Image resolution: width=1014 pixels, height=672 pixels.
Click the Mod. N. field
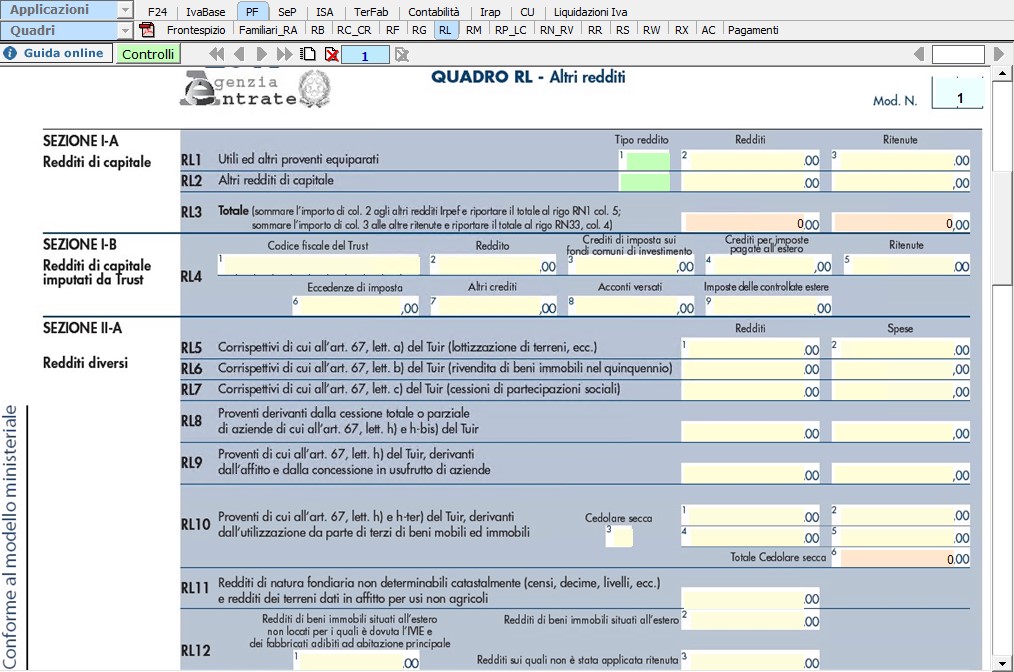point(958,95)
